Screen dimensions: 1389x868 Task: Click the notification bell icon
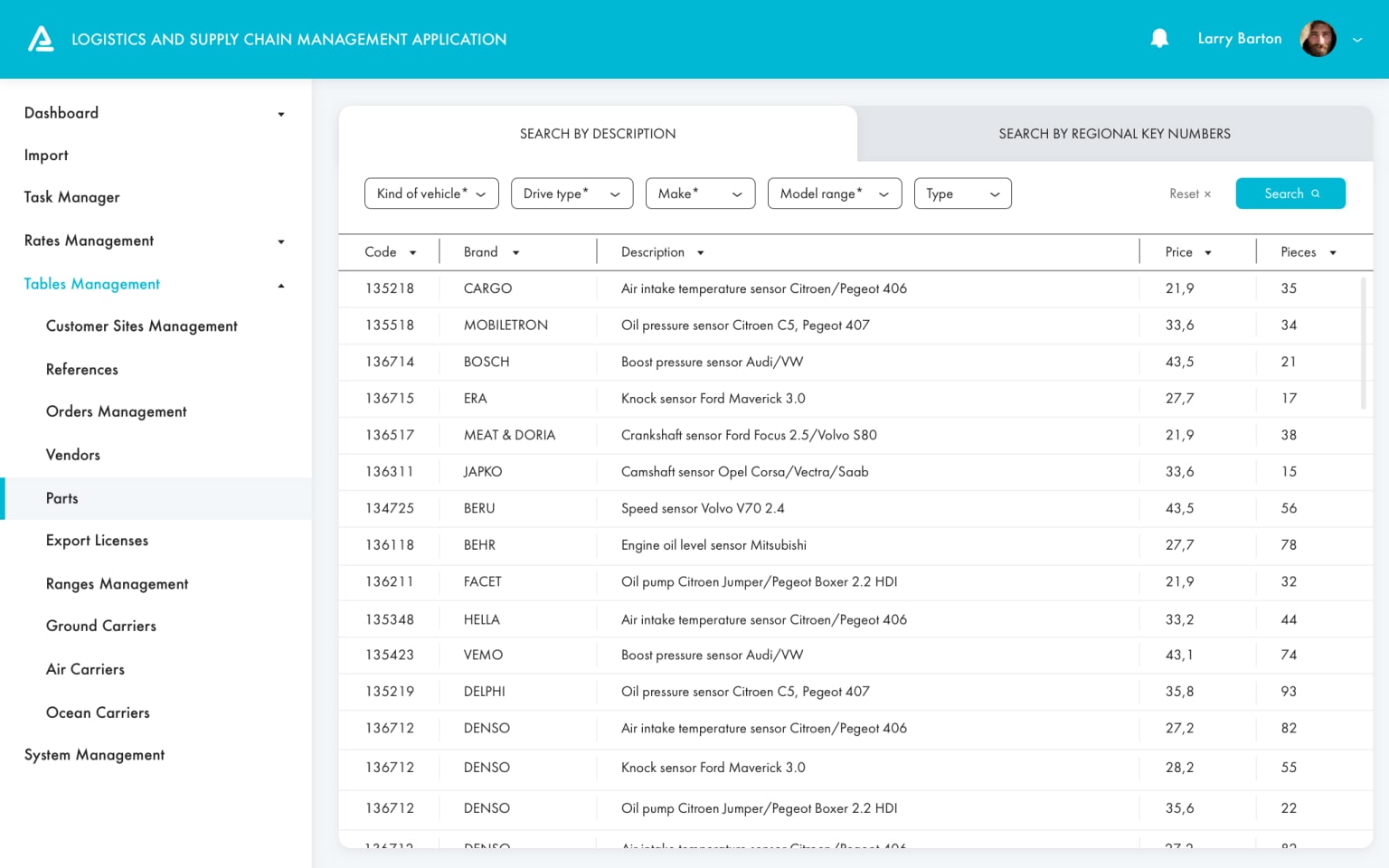[1159, 38]
